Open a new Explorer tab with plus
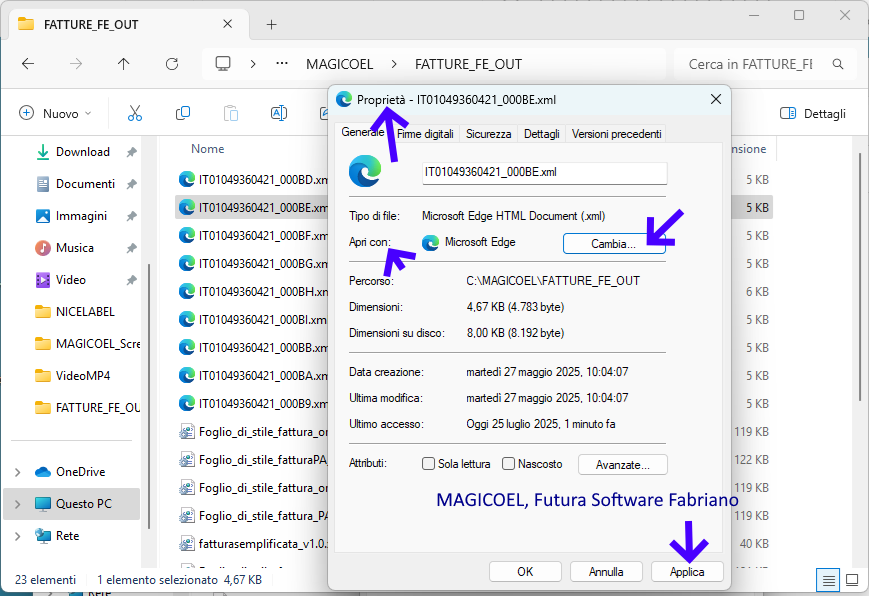Image resolution: width=869 pixels, height=596 pixels. [x=272, y=24]
